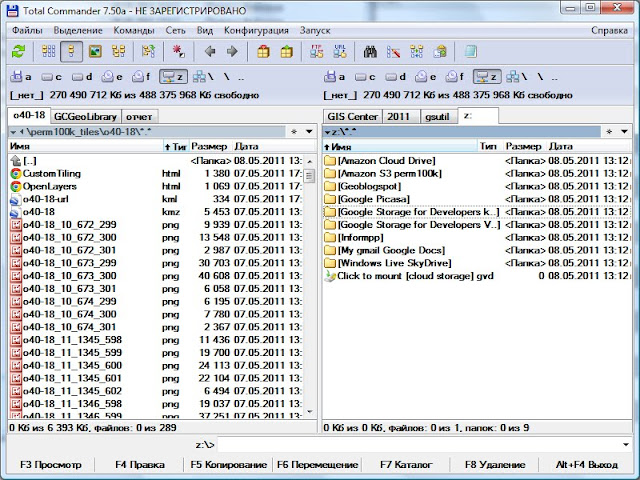Select drive e in left drive bar
Image resolution: width=640 pixels, height=480 pixels.
click(x=112, y=77)
